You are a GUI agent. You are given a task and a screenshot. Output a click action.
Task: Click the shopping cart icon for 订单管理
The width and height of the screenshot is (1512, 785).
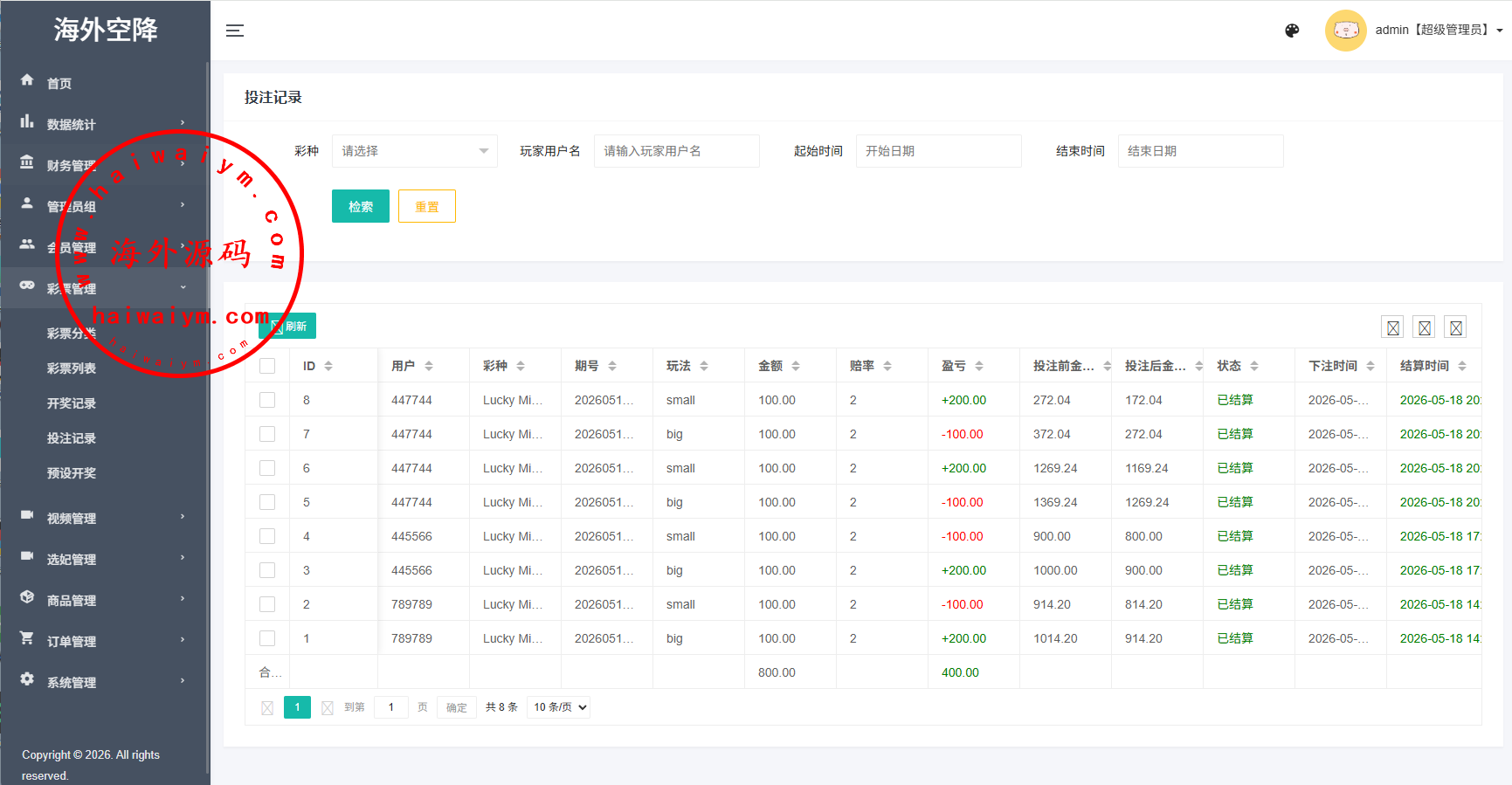[27, 638]
